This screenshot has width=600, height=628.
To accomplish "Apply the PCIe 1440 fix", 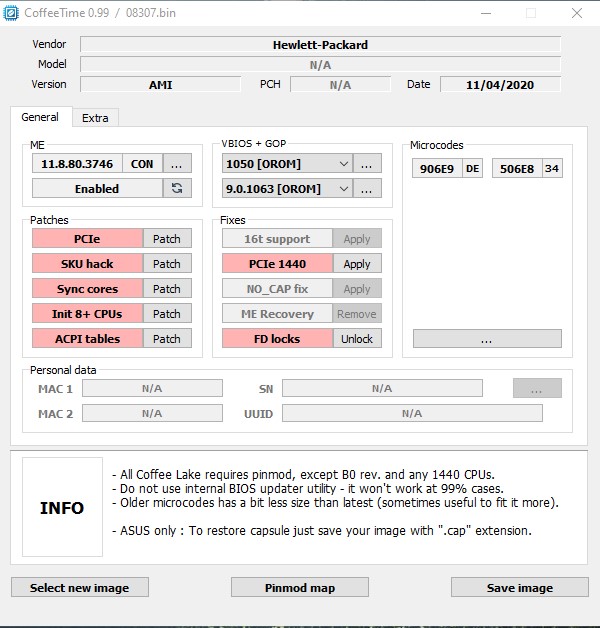I will [357, 264].
